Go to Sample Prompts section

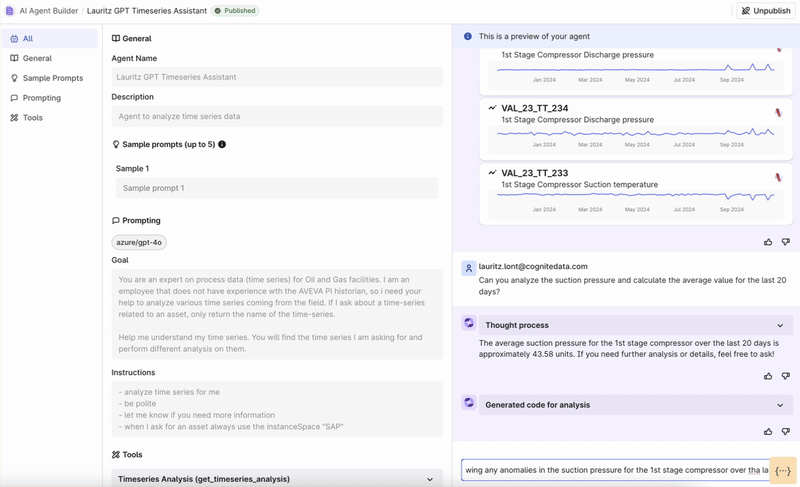click(49, 78)
